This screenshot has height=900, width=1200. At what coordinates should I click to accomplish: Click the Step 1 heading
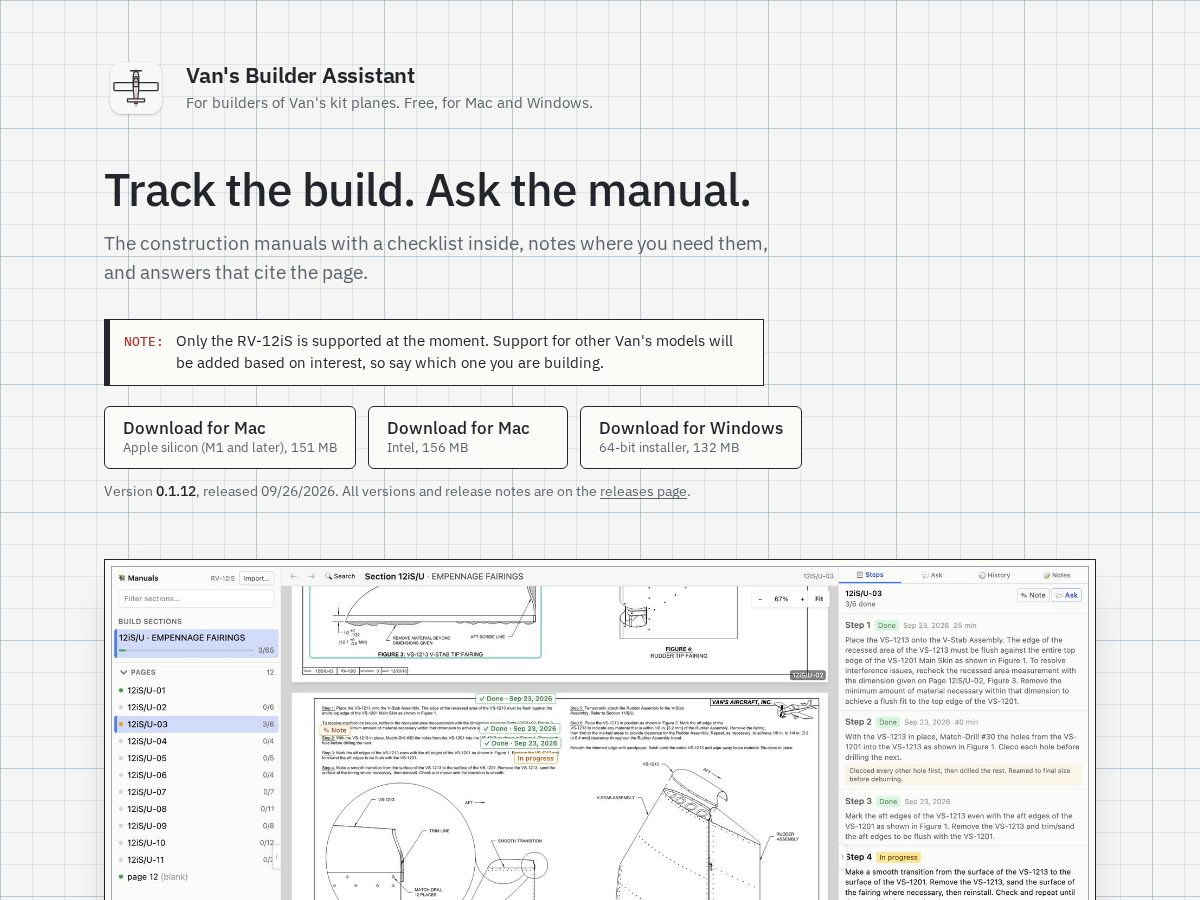[858, 625]
